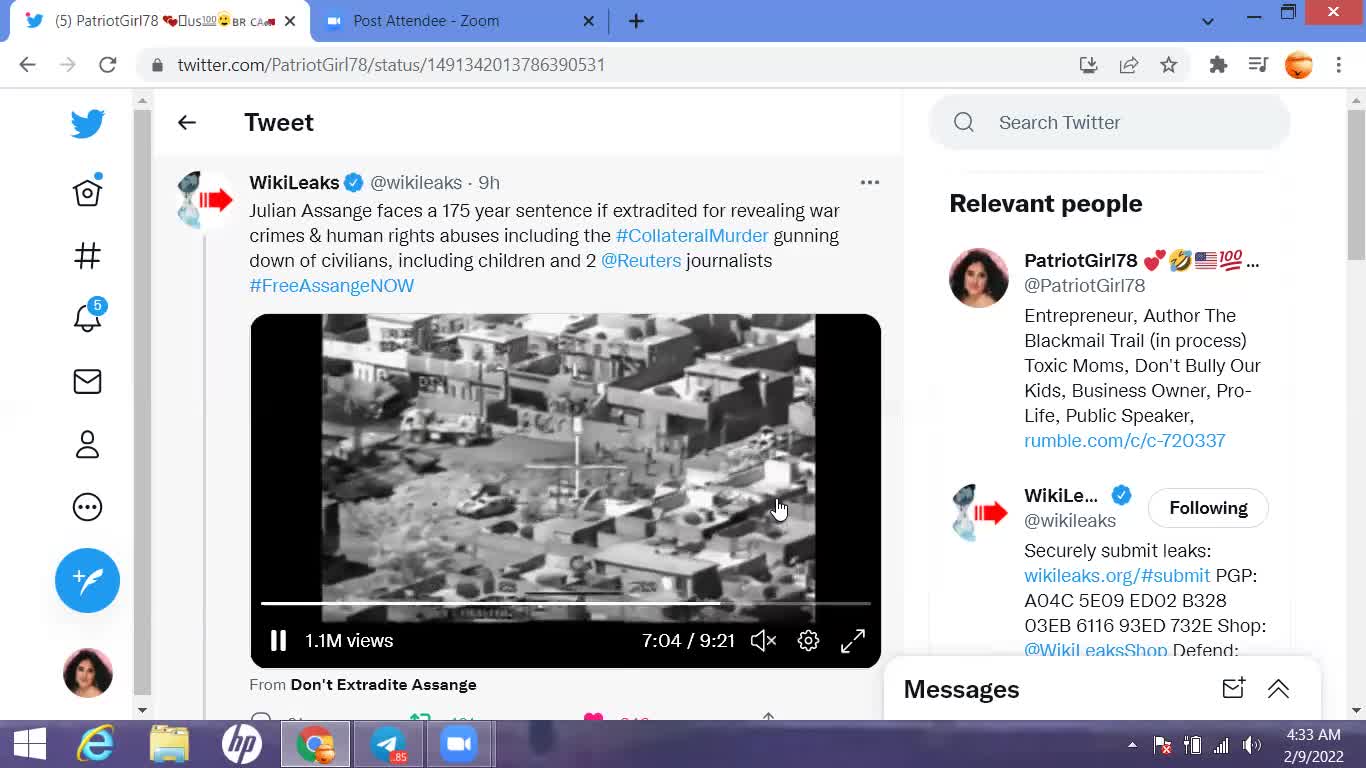Open Chrome three-dot menu
This screenshot has height=768, width=1366.
tap(1339, 65)
